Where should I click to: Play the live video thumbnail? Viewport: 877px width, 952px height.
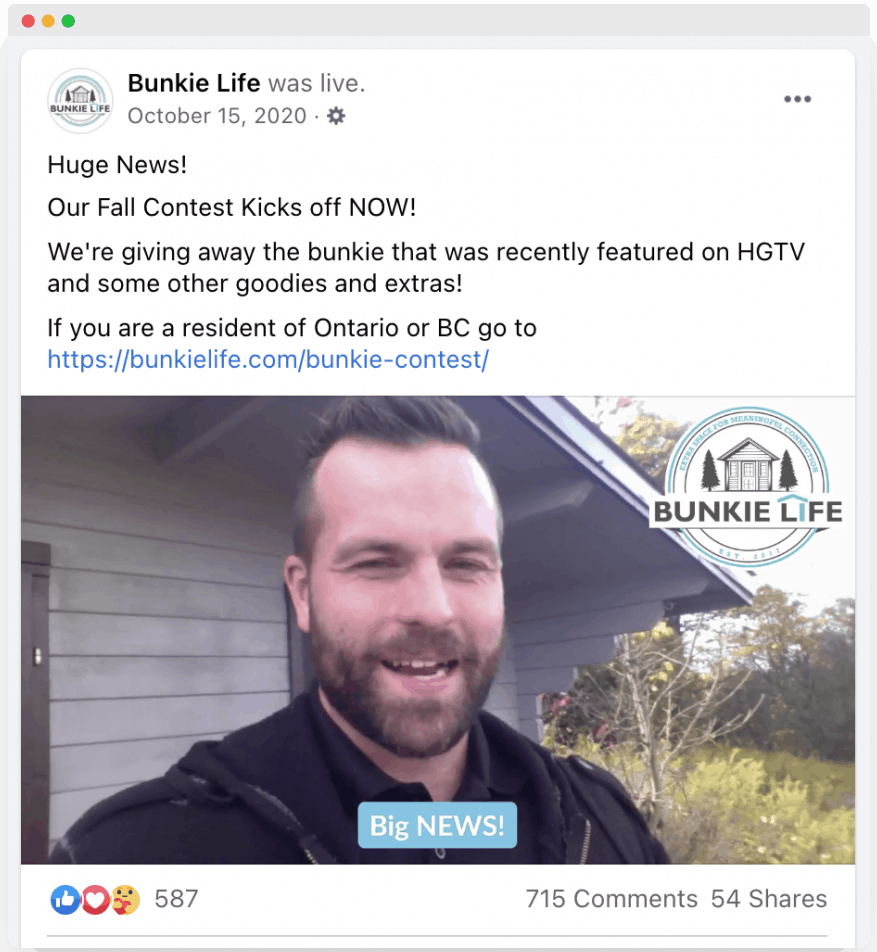click(438, 630)
